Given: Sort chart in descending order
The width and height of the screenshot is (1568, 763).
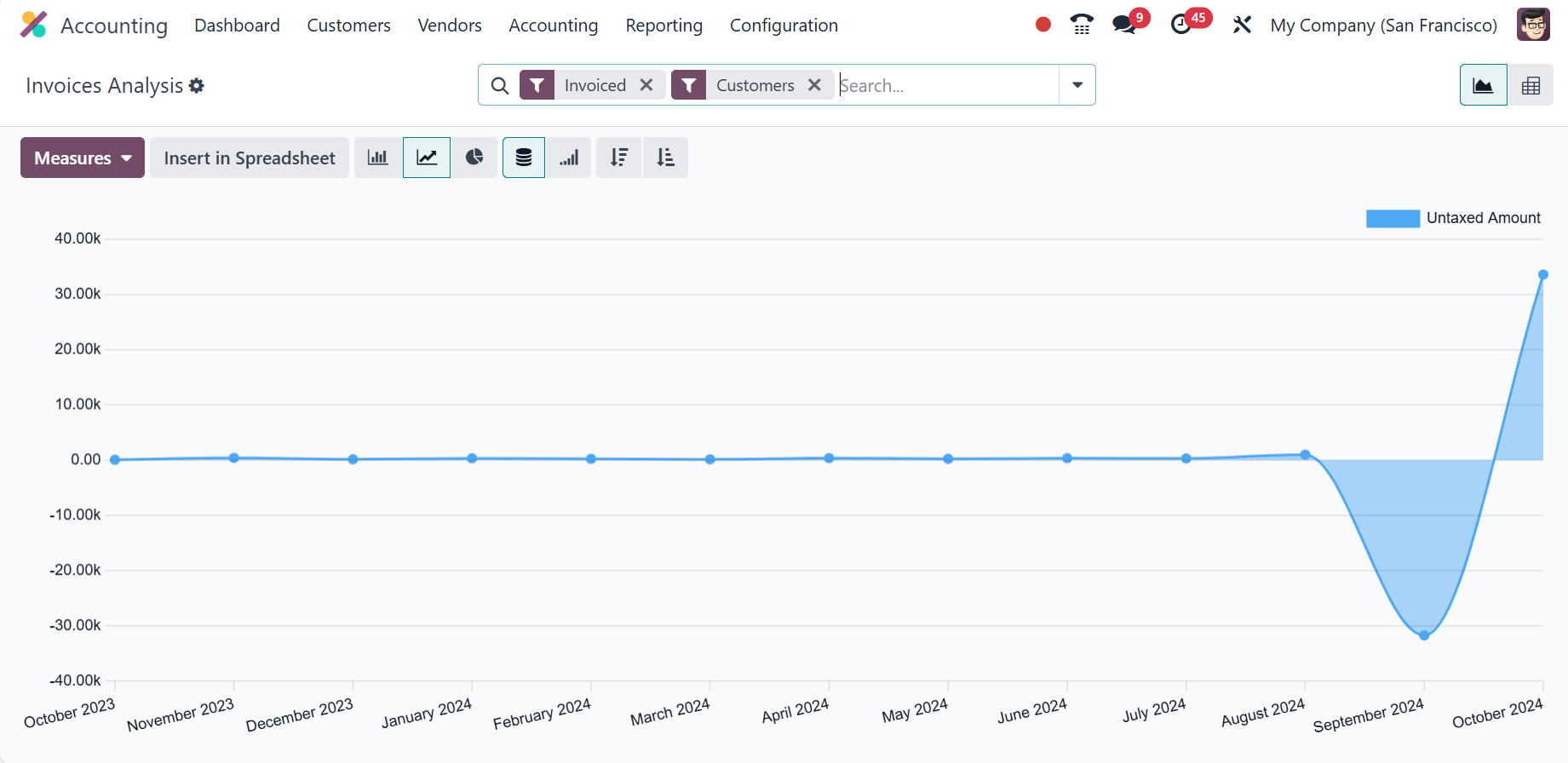Looking at the screenshot, I should click(619, 158).
